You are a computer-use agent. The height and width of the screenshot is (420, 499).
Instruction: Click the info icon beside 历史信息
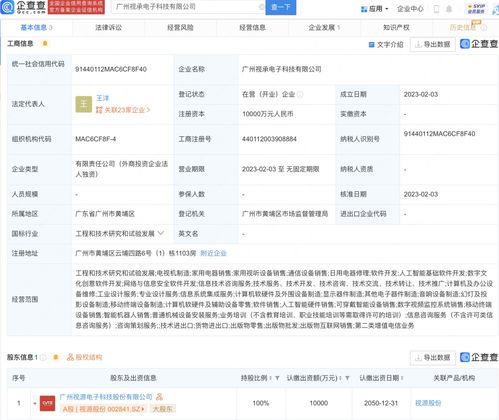pos(484,28)
